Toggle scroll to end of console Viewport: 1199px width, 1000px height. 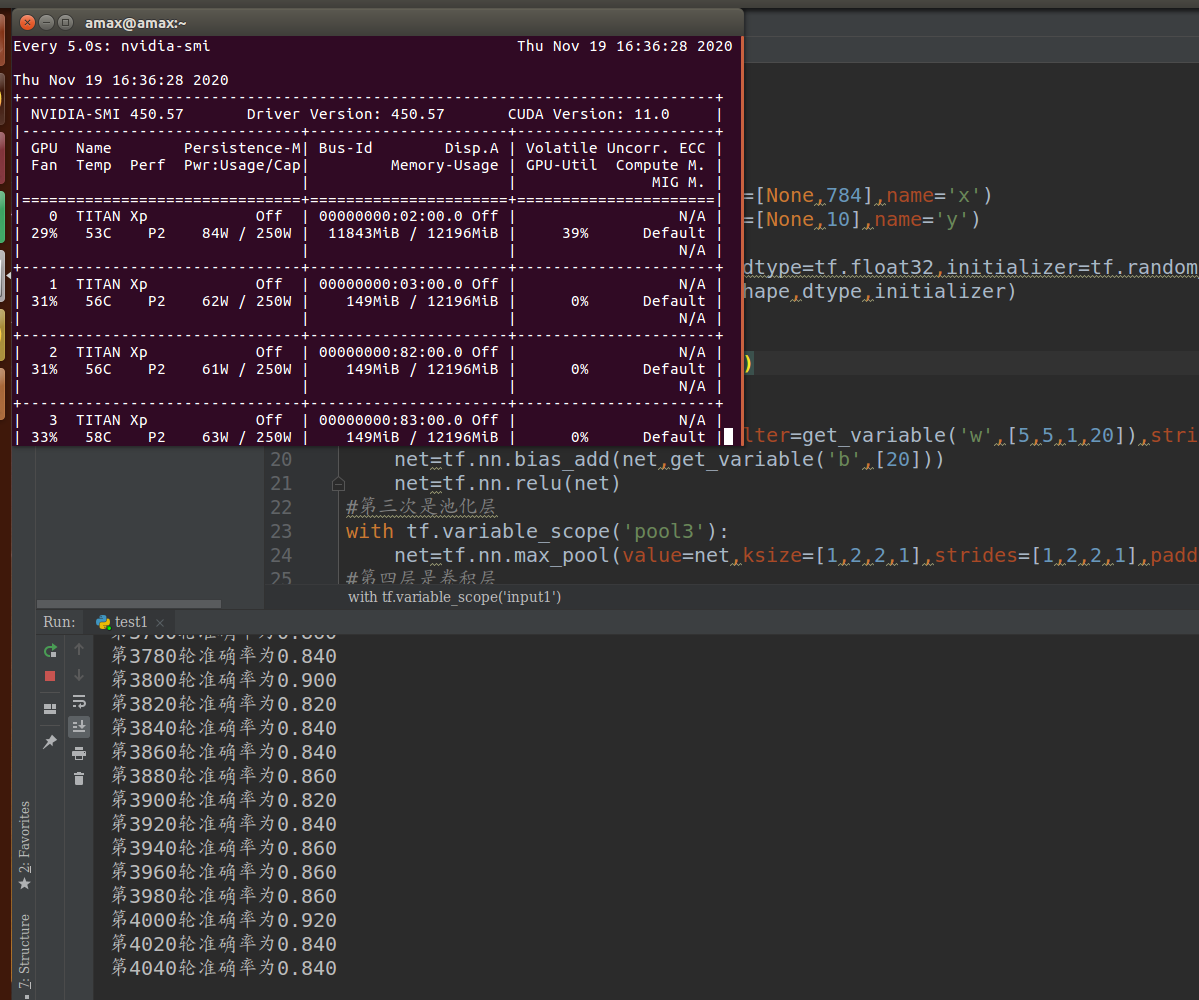79,726
